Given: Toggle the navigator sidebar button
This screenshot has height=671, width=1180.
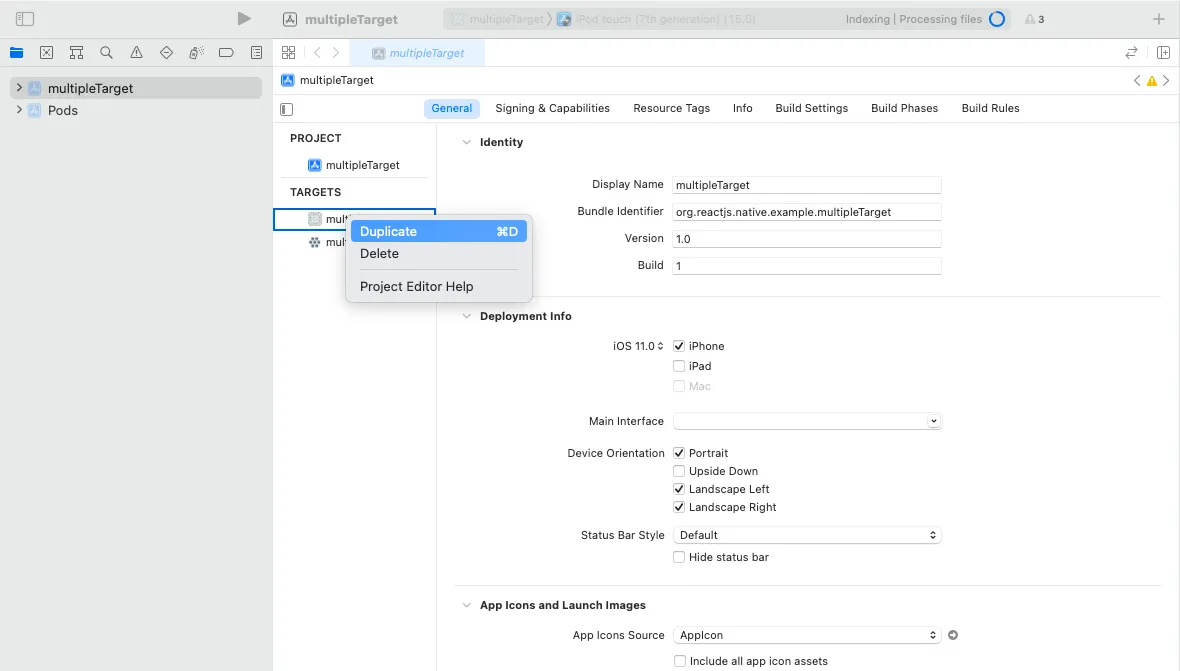Looking at the screenshot, I should pos(25,19).
